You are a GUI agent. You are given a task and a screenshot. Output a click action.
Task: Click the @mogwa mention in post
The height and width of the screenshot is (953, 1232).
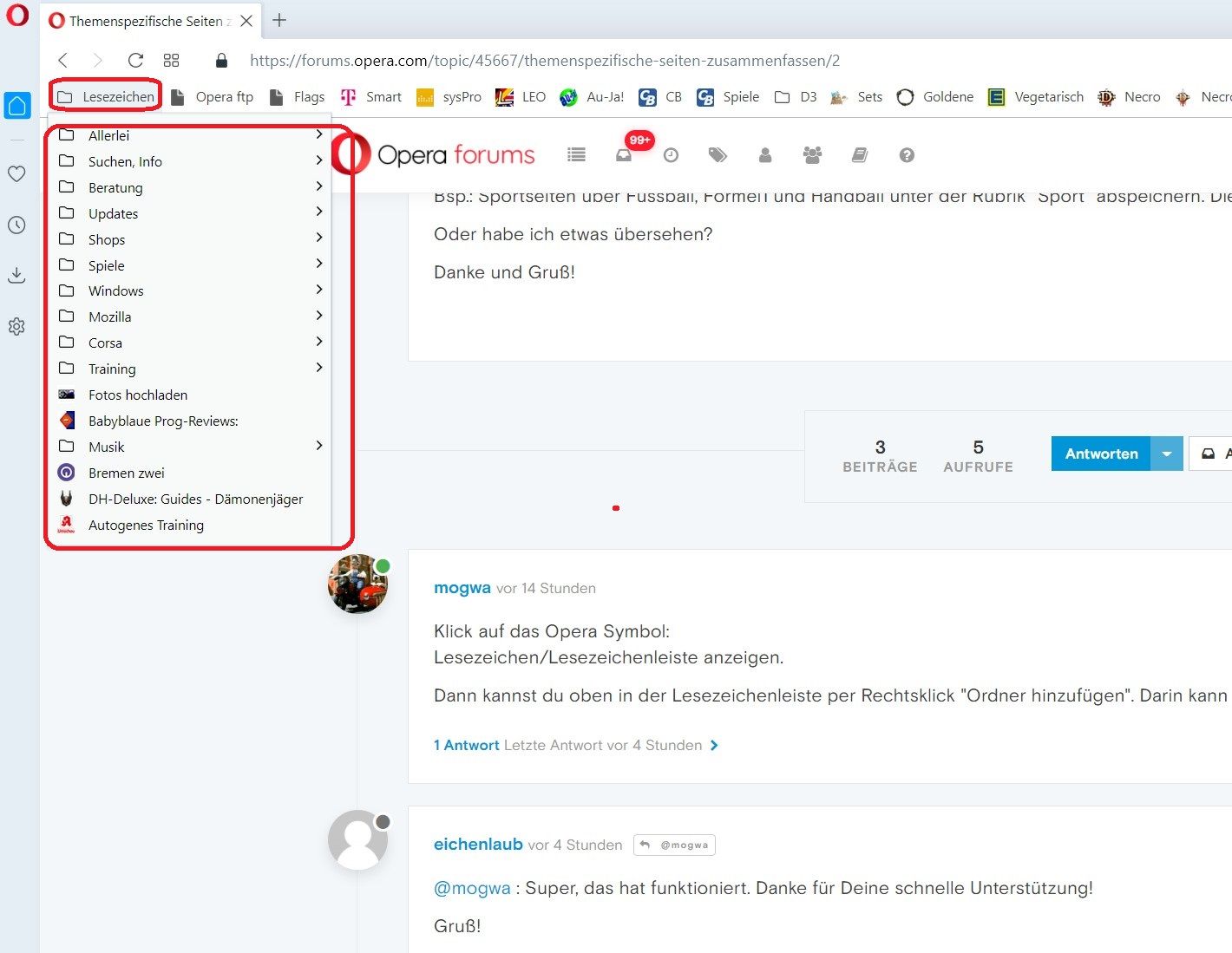472,888
